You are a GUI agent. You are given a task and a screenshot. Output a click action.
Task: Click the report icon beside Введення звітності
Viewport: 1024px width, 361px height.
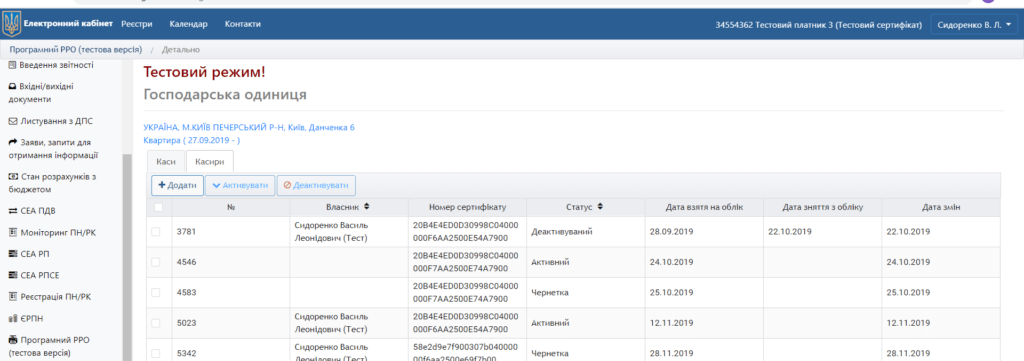point(12,65)
